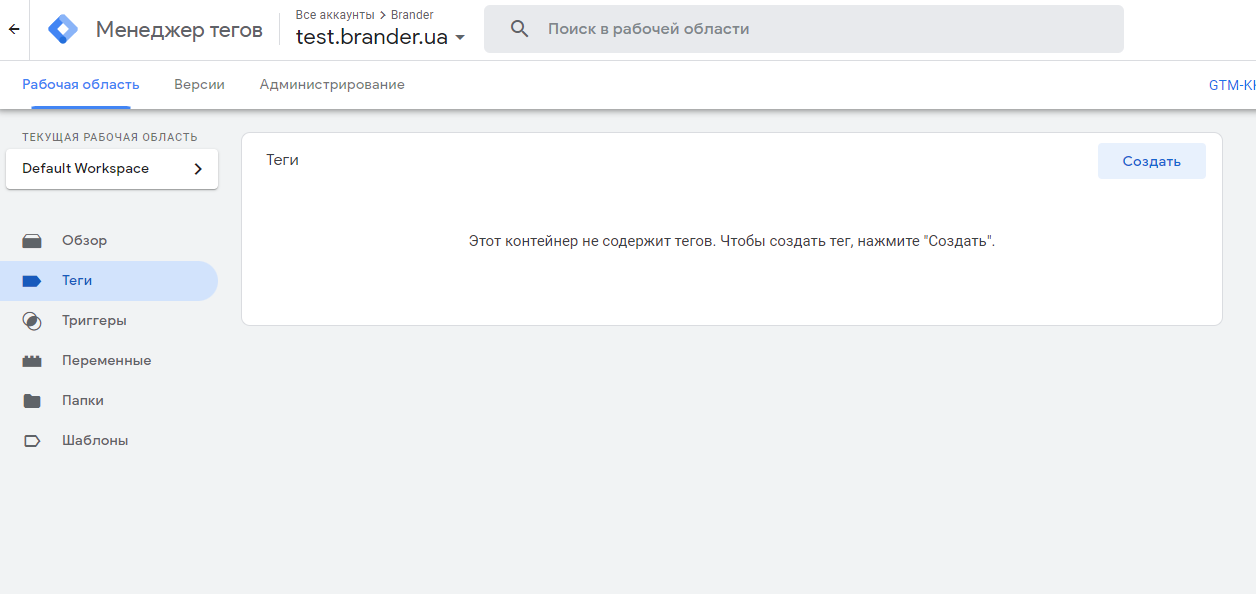Image resolution: width=1256 pixels, height=594 pixels.
Task: Click the GTM container ID link
Action: click(x=1232, y=85)
